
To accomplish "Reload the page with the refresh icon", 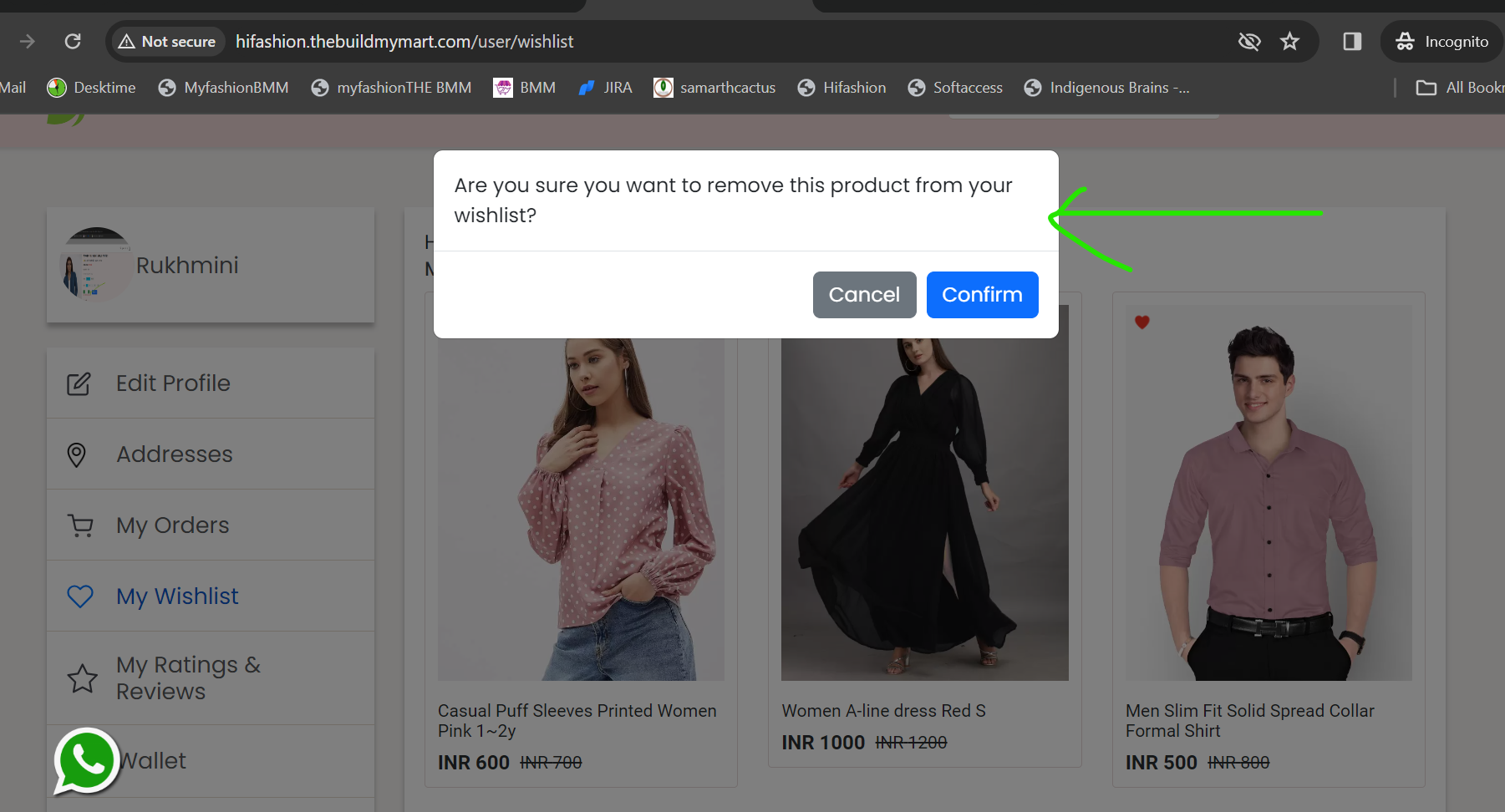I will [73, 41].
